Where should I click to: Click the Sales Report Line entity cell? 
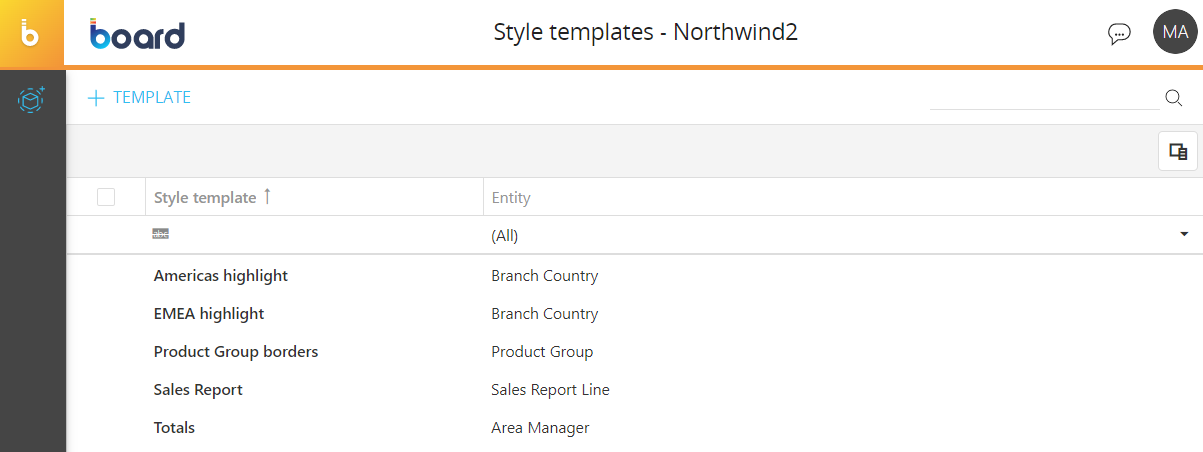pyautogui.click(x=550, y=390)
